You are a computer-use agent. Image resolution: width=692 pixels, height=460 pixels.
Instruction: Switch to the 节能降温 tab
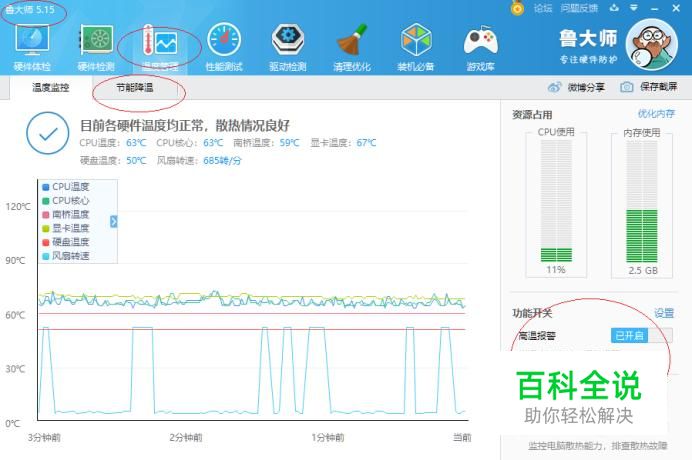click(135, 87)
